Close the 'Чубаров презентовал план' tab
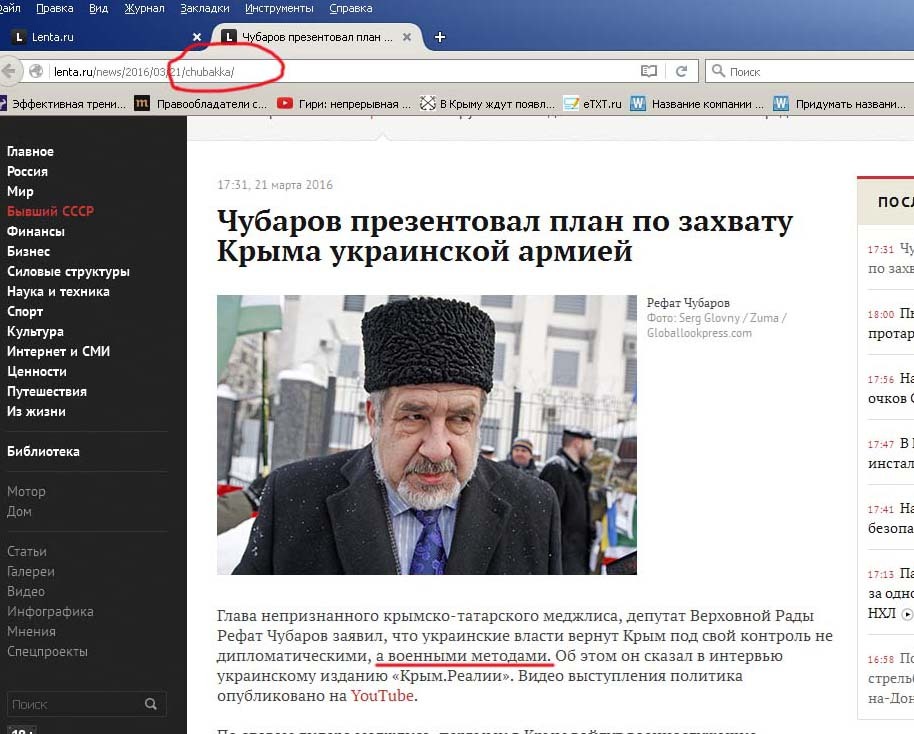This screenshot has width=914, height=734. click(x=406, y=37)
